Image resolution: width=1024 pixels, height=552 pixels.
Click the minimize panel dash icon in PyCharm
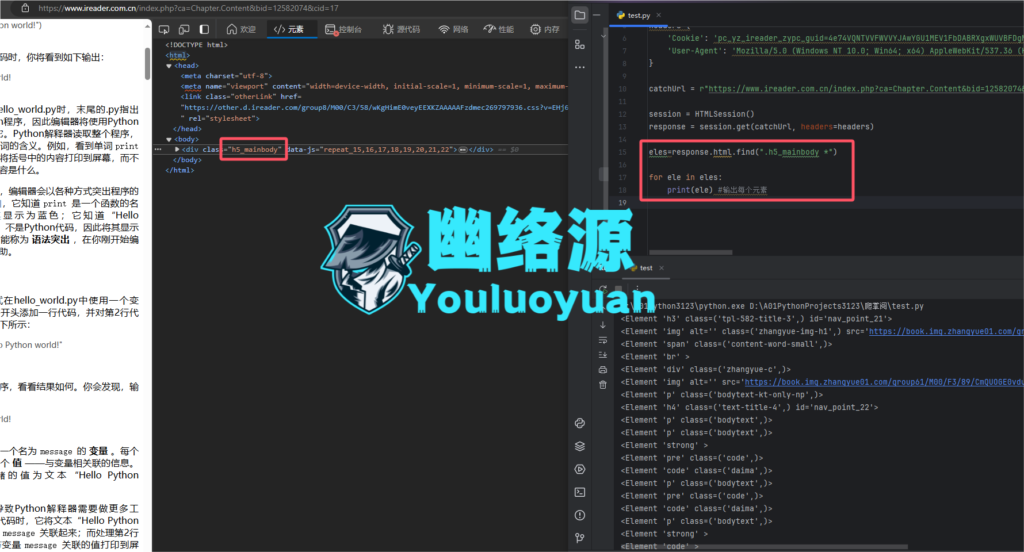[596, 15]
